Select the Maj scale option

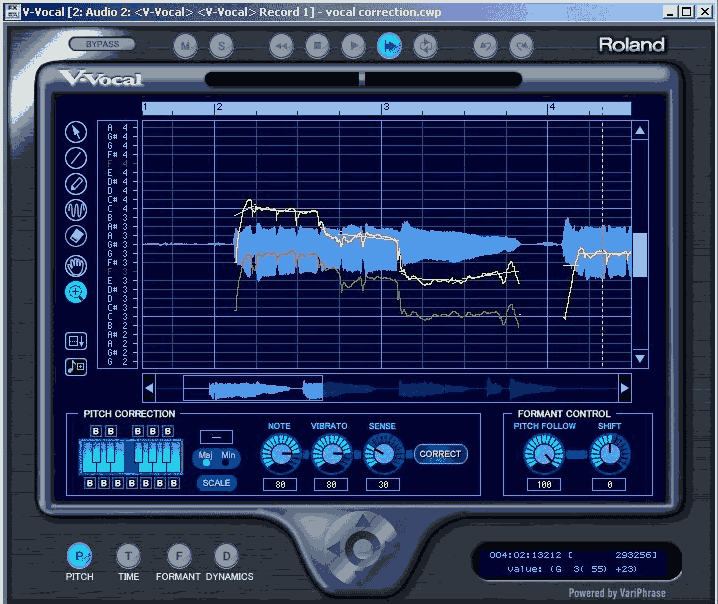coord(206,458)
